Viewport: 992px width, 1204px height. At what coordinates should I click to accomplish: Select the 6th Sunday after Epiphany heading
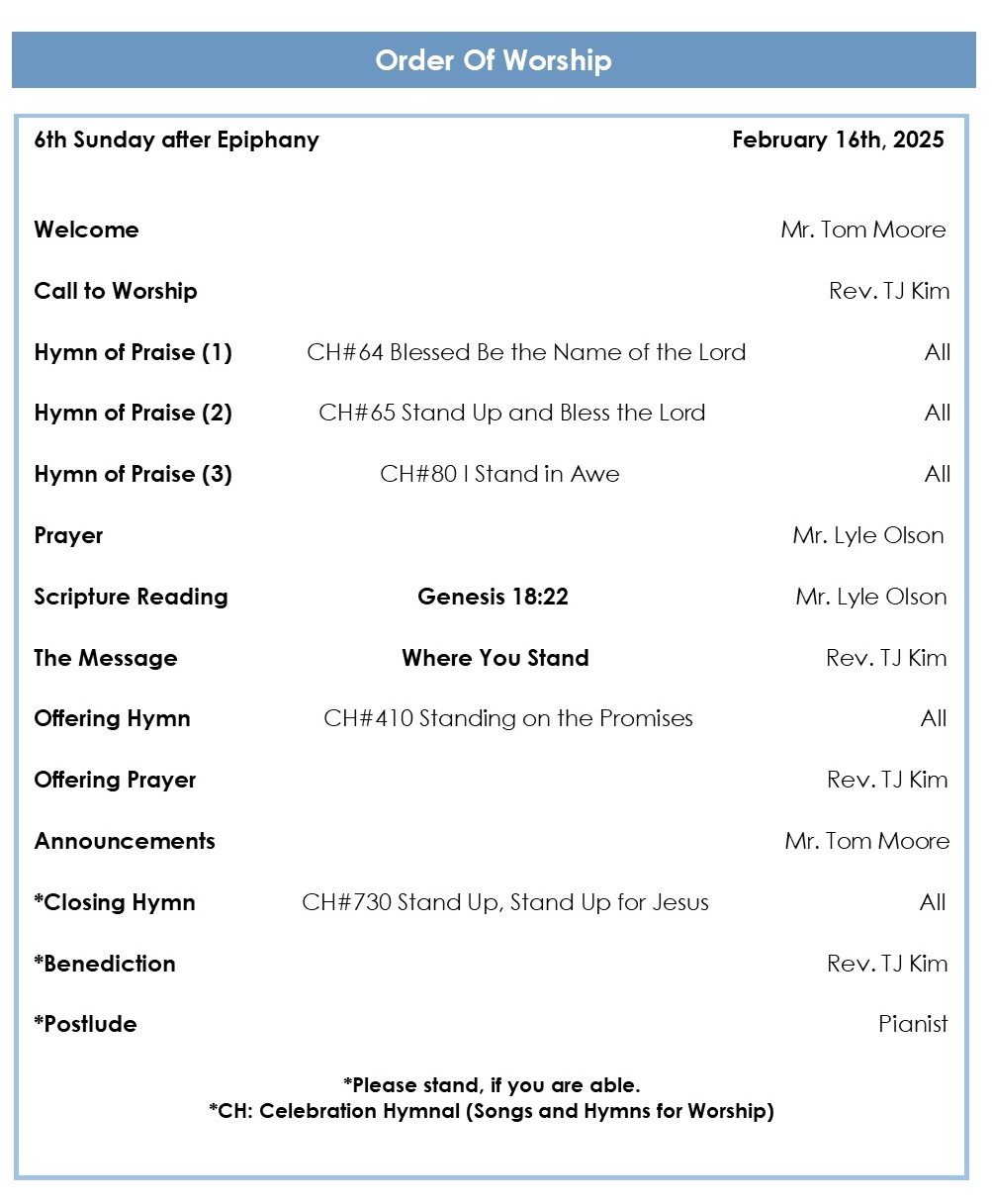coord(176,139)
